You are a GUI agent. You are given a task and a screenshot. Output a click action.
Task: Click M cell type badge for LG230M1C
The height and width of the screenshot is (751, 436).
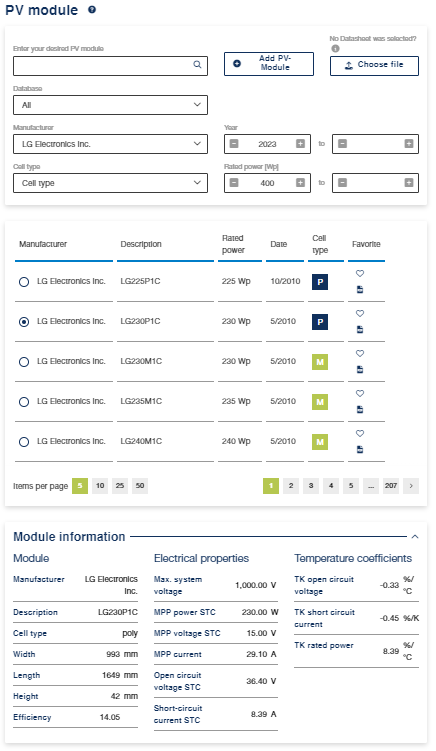pos(320,362)
